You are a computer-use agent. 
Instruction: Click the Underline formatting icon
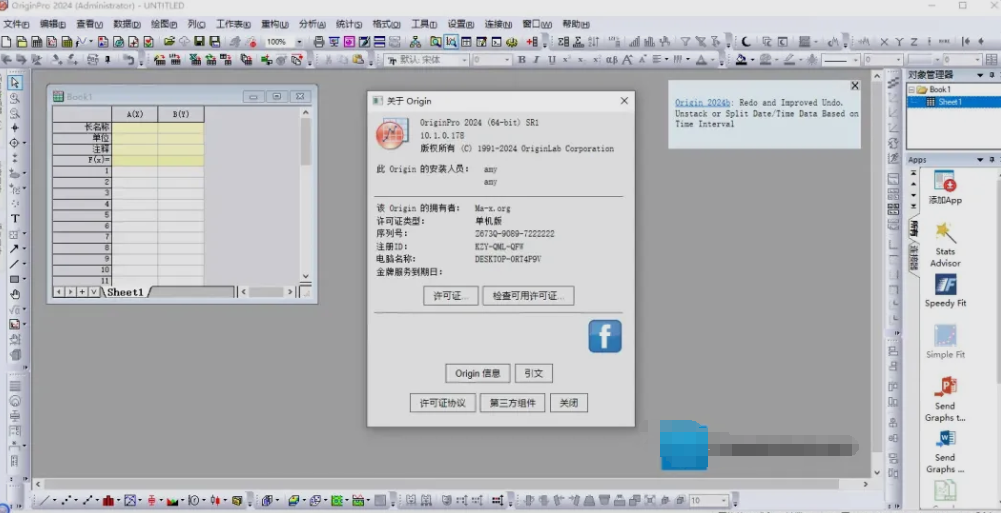(x=552, y=60)
